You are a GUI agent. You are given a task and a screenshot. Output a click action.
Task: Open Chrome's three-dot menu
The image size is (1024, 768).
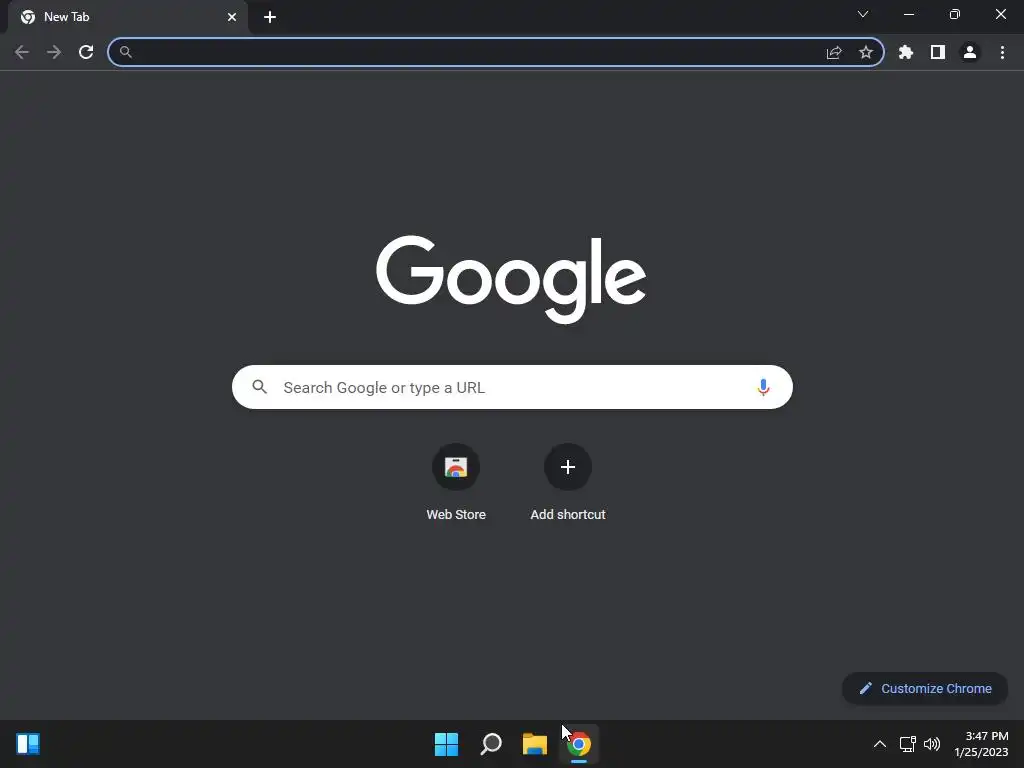(x=1002, y=52)
